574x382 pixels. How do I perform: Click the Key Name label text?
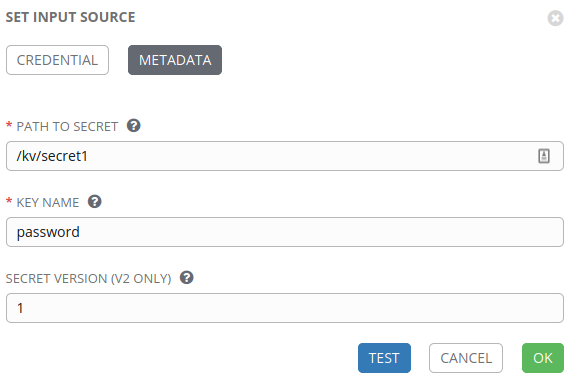click(x=48, y=203)
